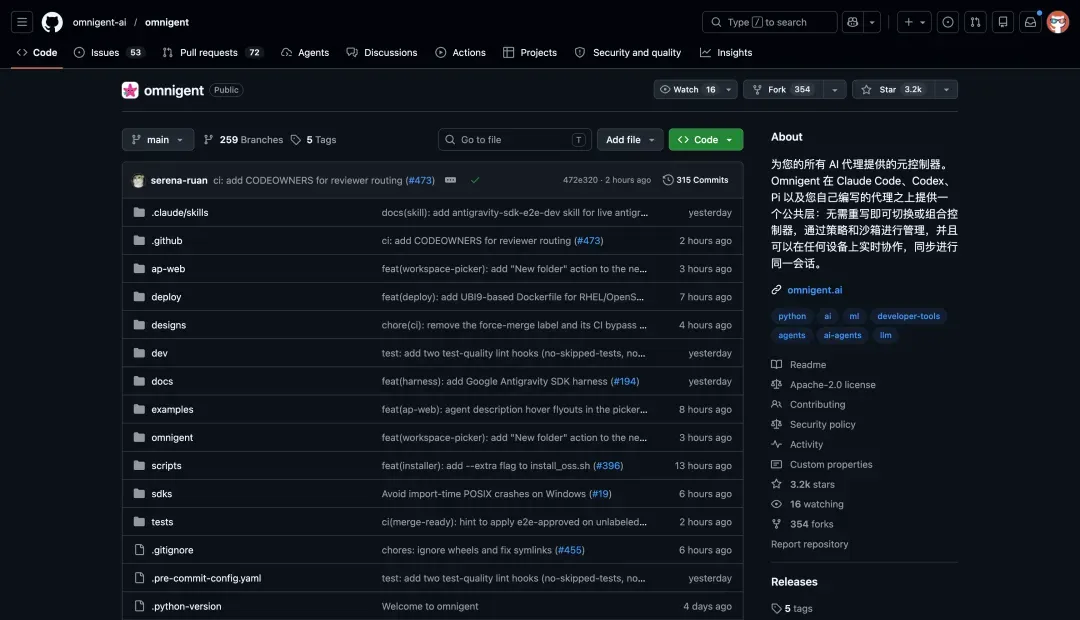The image size is (1080, 620).
Task: Open the 315 Commits history link
Action: (x=696, y=180)
